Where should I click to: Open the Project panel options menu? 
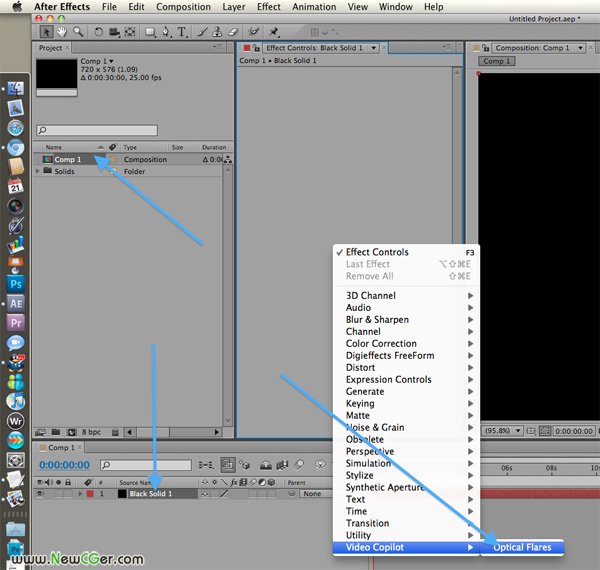[217, 47]
